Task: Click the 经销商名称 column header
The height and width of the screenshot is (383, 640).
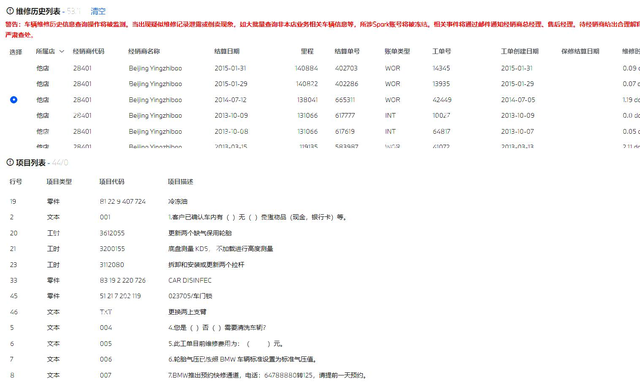Action: click(x=144, y=51)
